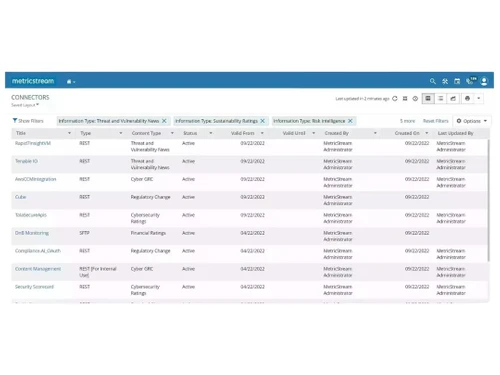Open the Compliance.AI_OAuth connector
500x375 pixels.
coord(38,251)
